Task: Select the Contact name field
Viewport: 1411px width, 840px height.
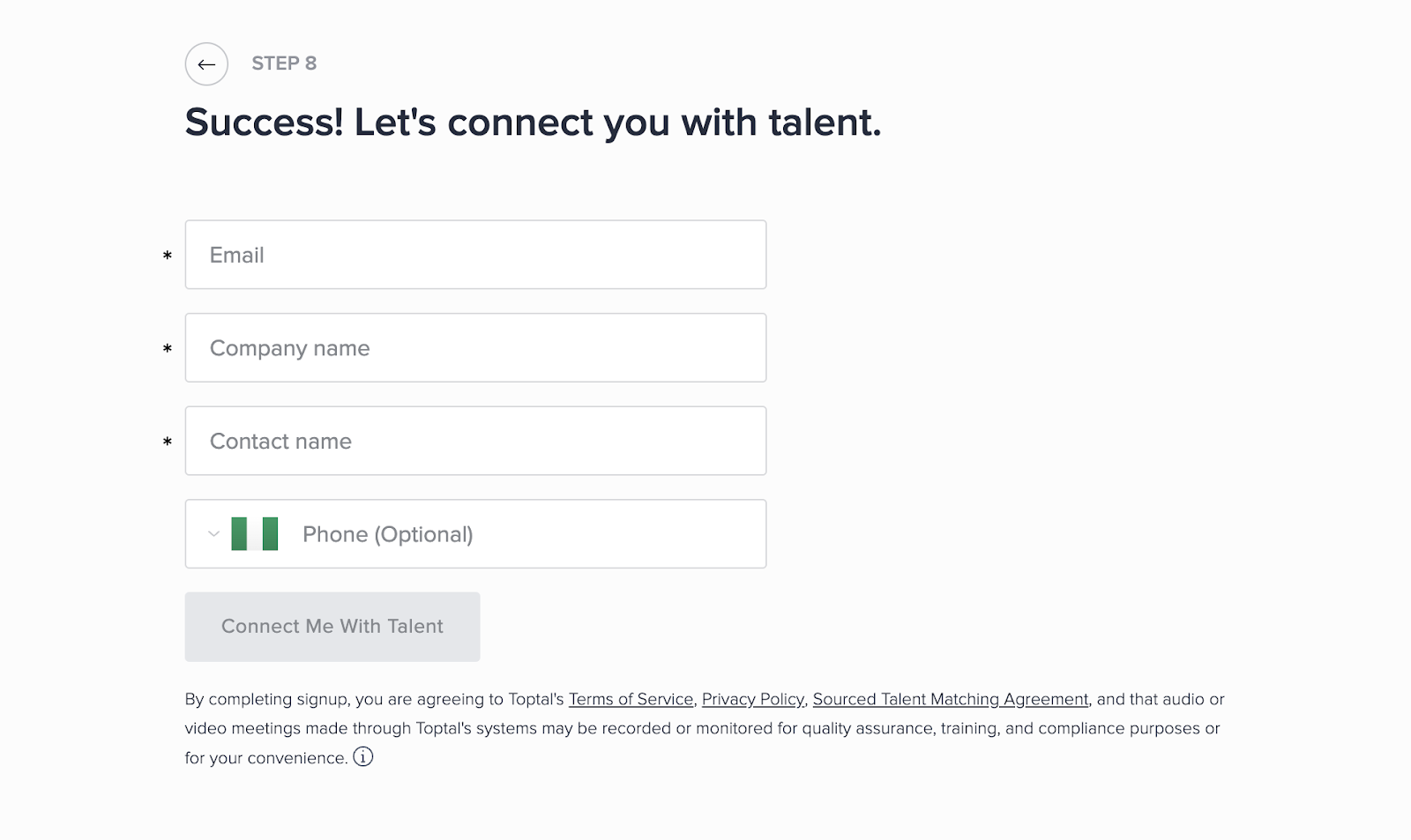Action: point(475,442)
